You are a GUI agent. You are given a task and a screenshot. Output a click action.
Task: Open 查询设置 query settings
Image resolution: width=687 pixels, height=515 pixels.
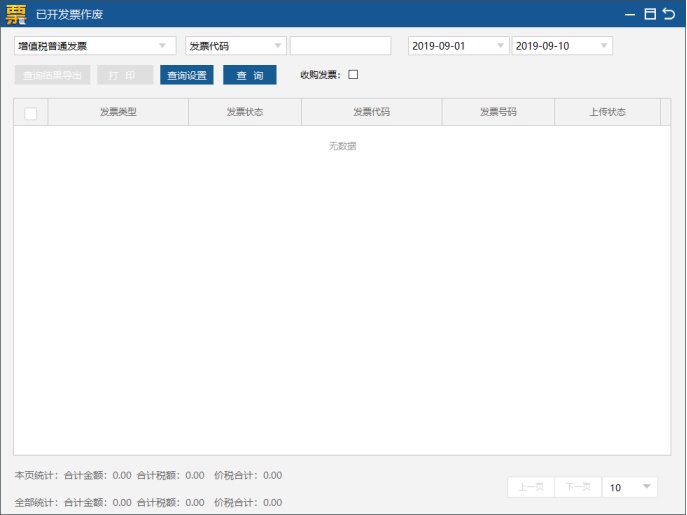[x=187, y=75]
